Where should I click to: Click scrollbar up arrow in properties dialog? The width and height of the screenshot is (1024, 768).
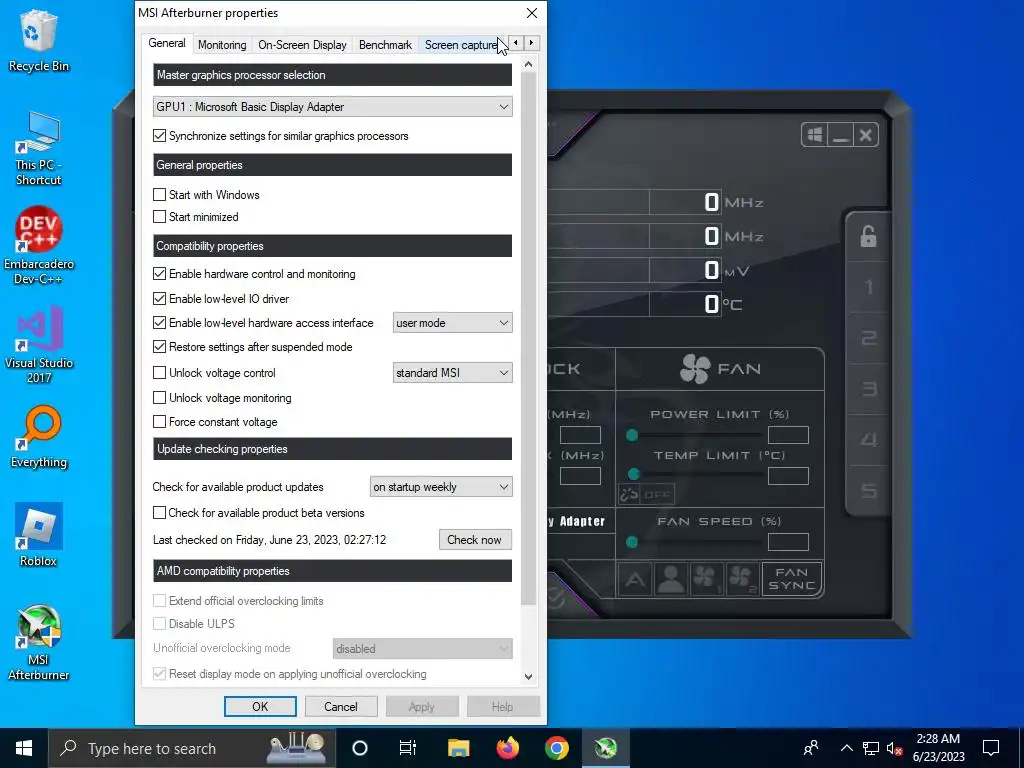528,64
